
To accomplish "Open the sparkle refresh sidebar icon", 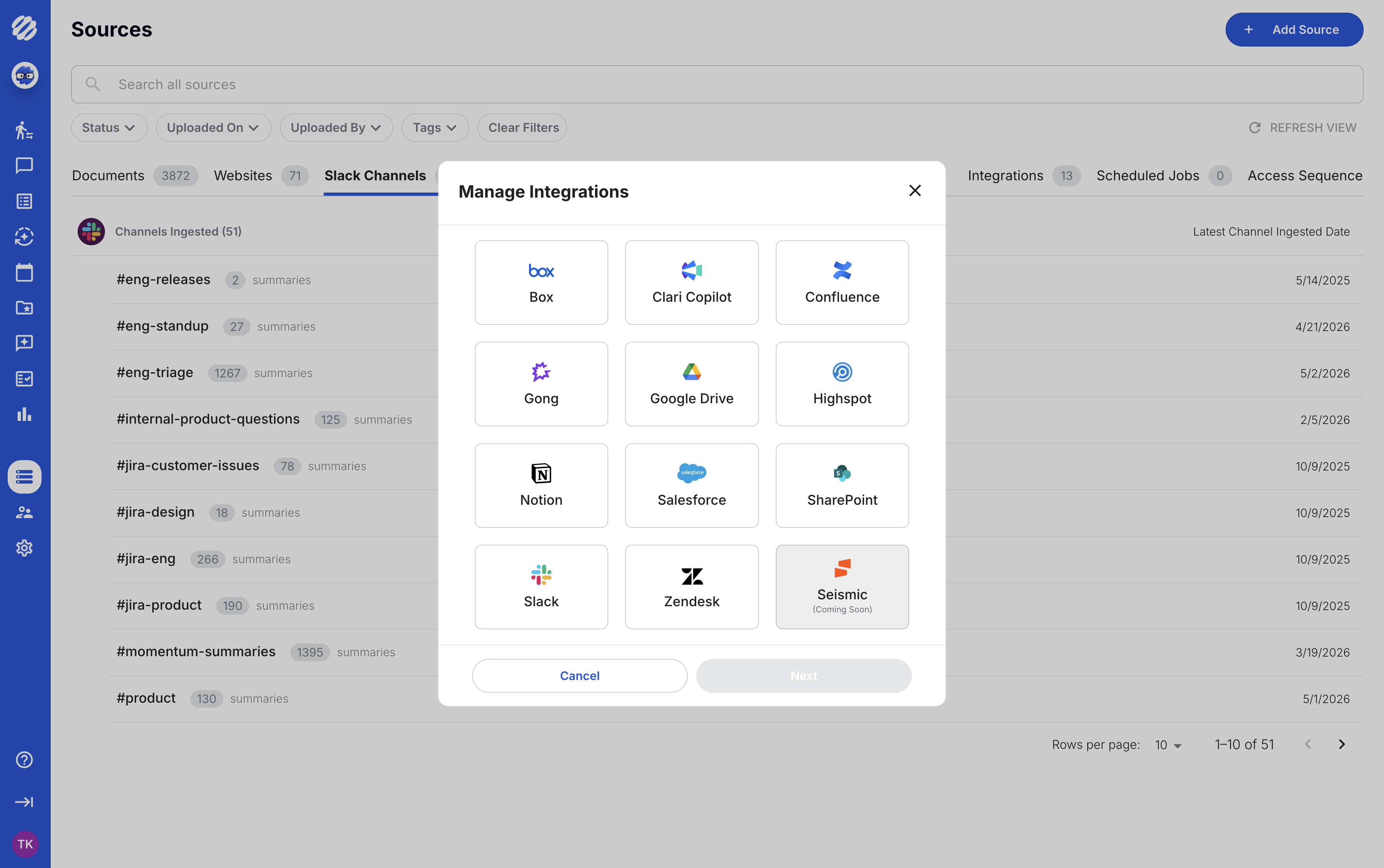I will [x=24, y=236].
